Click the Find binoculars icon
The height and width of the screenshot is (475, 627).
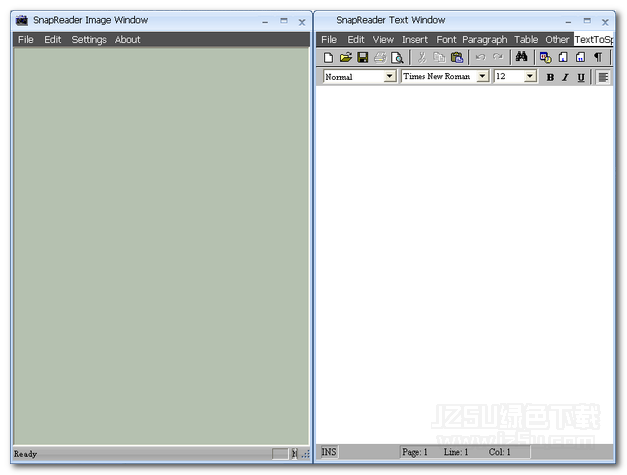click(521, 58)
